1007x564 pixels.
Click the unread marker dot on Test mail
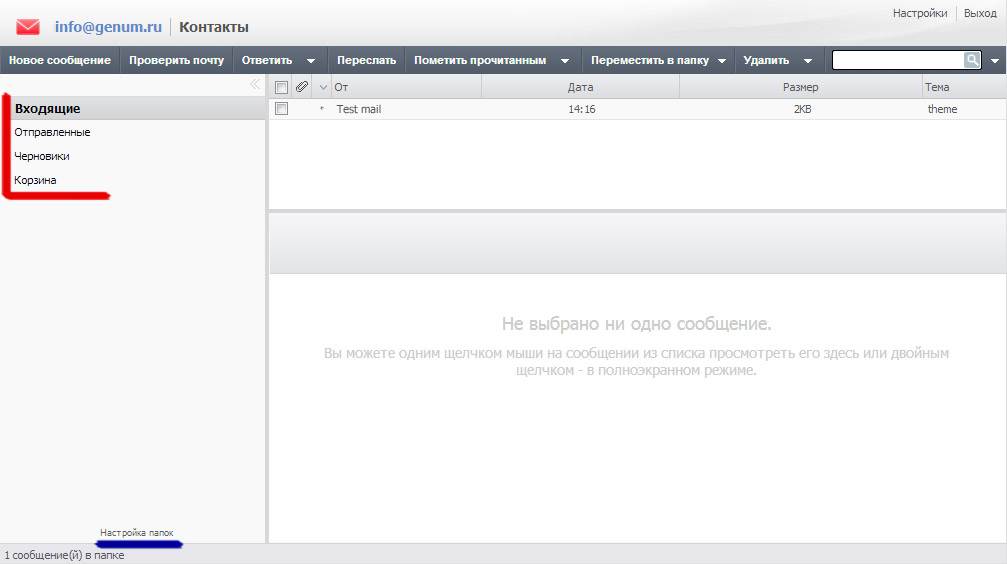click(x=321, y=109)
